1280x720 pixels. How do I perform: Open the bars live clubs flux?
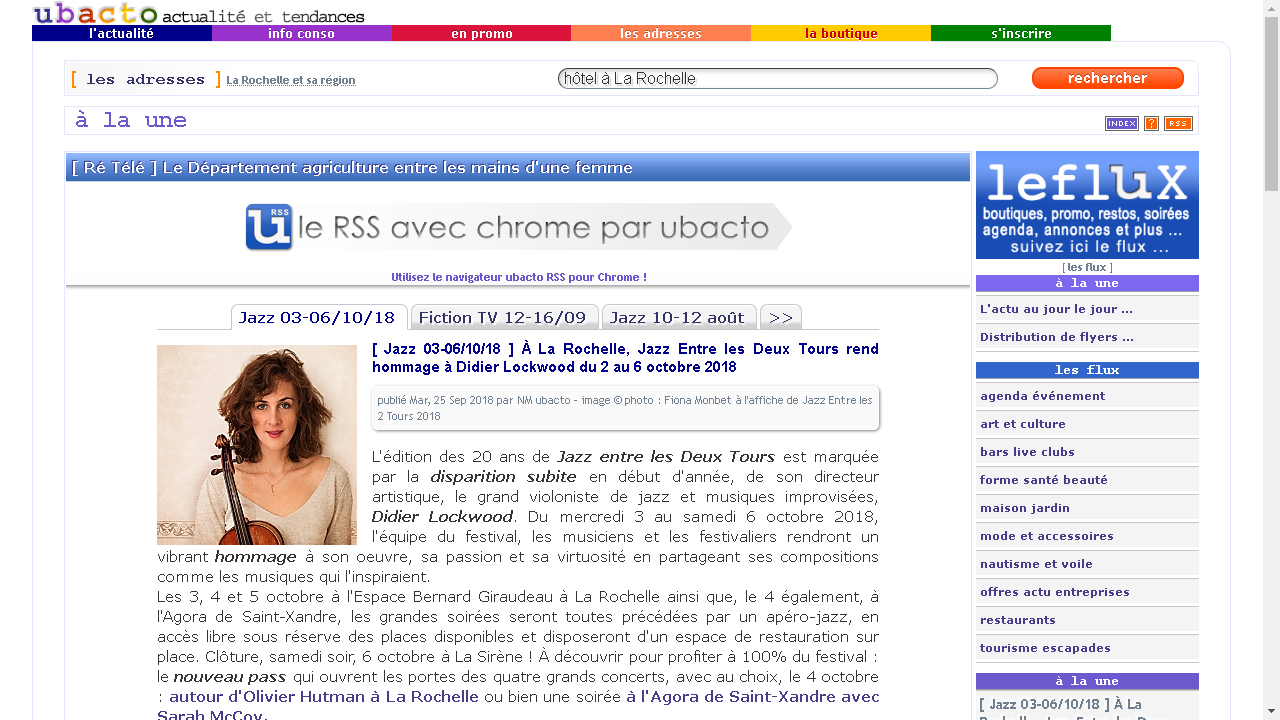coord(1087,452)
